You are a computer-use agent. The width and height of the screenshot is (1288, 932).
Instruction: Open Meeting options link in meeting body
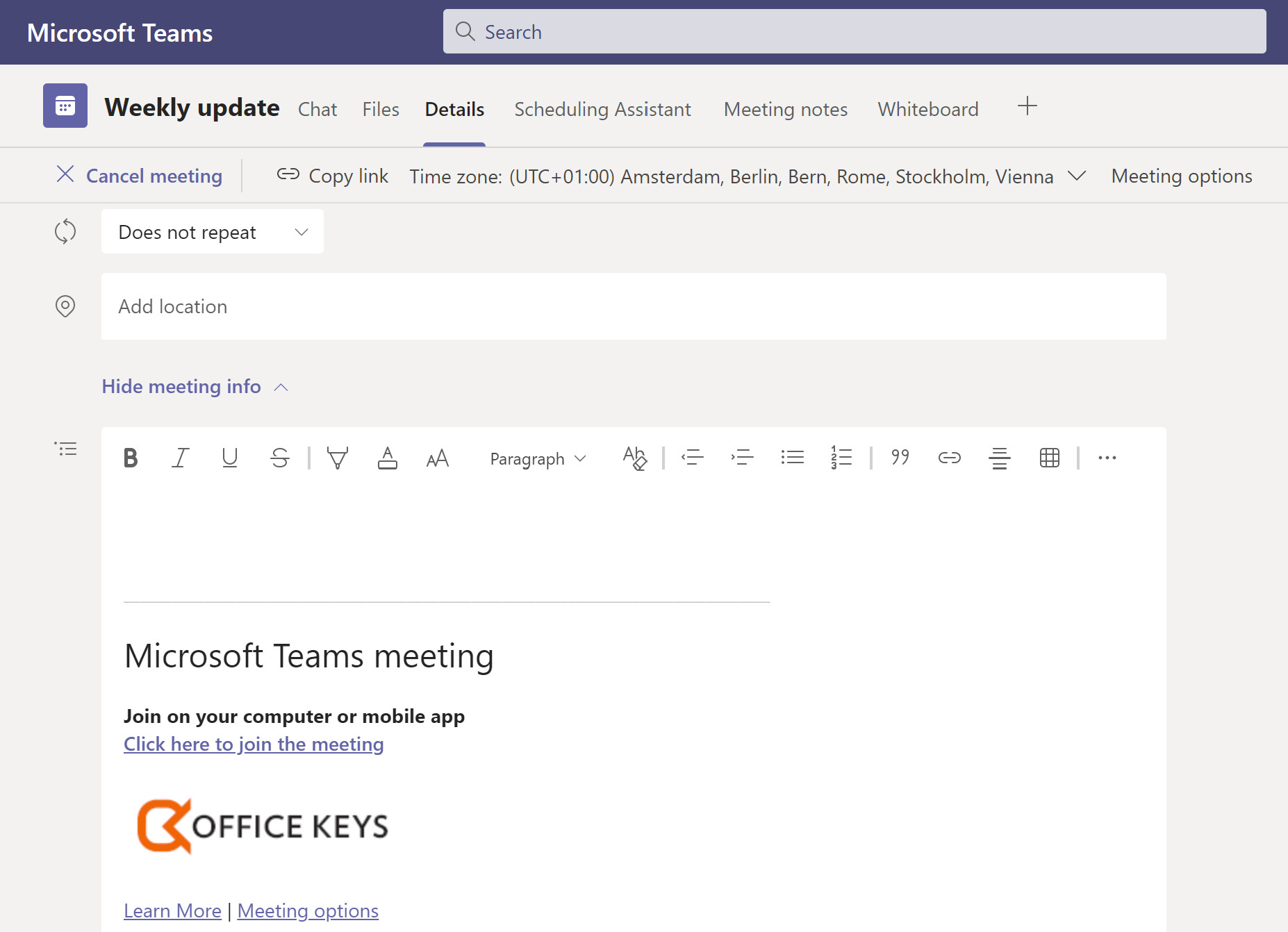(308, 910)
